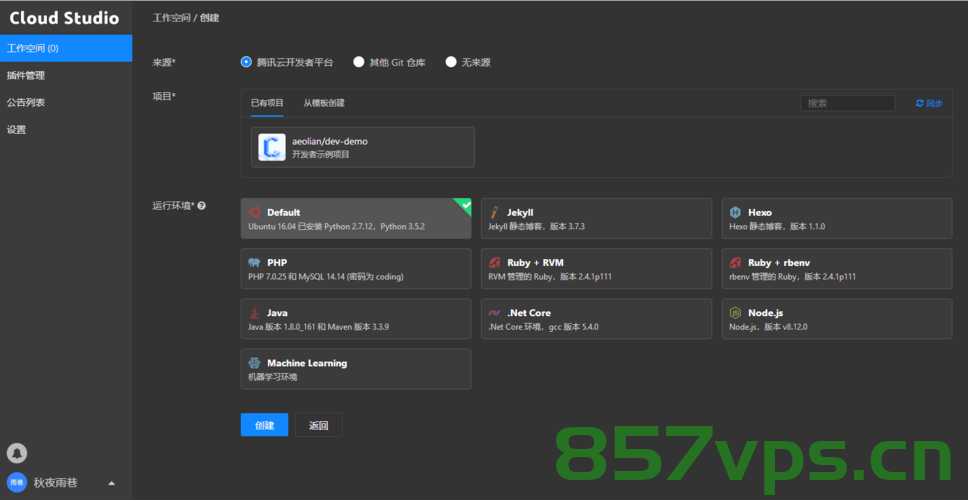Select the Jekyll environment card
The image size is (968, 500).
point(596,219)
